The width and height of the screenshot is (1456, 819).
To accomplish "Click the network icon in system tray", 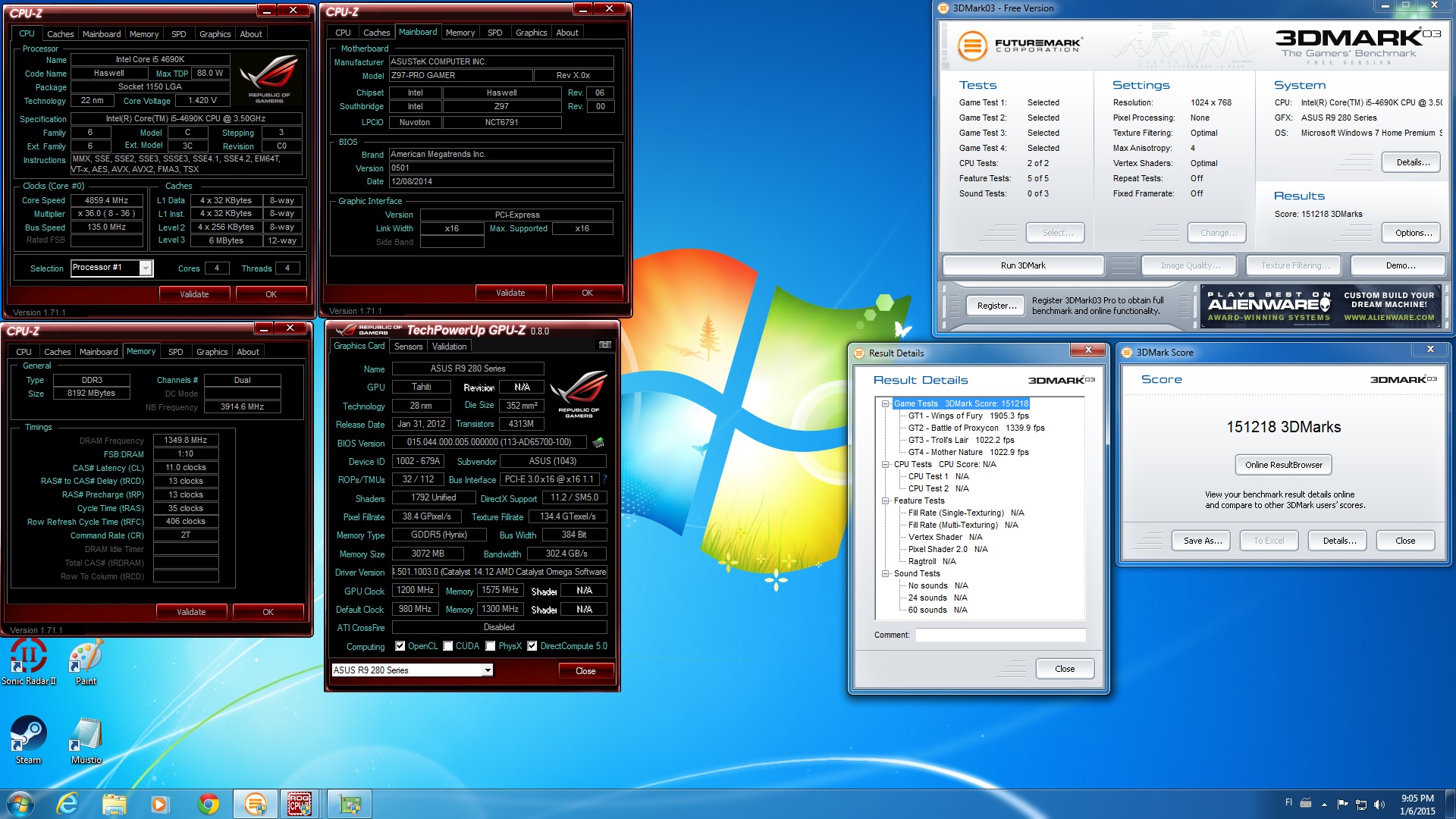I will (1361, 804).
